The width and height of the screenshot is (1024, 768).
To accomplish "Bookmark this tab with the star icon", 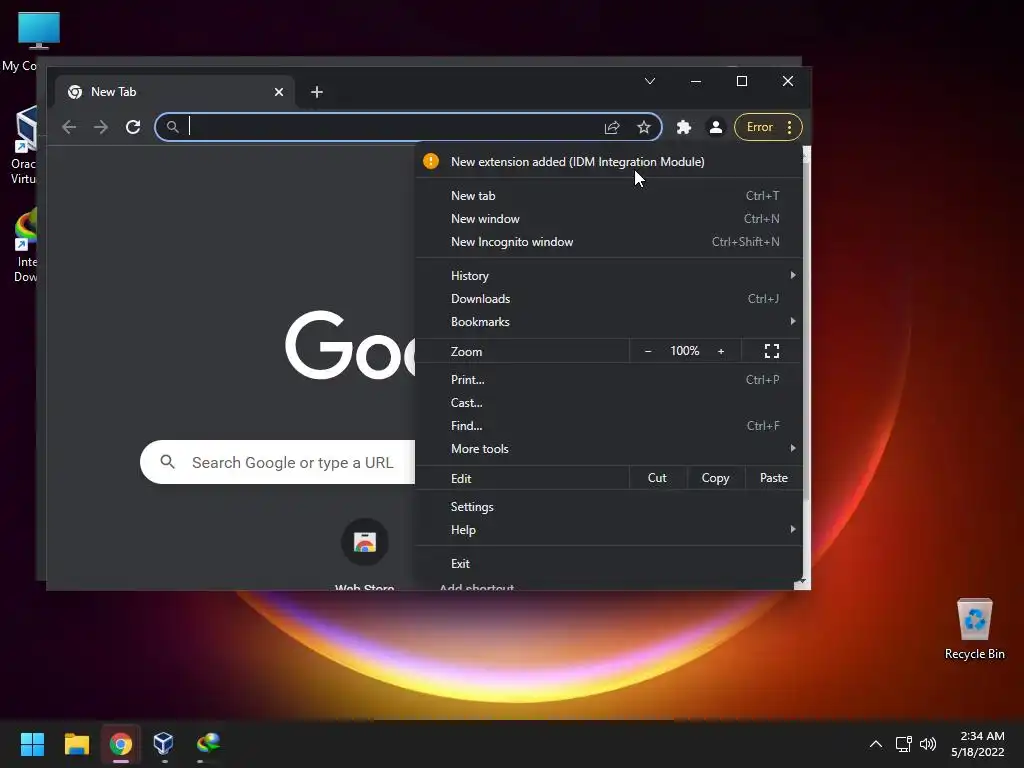I will 644,127.
